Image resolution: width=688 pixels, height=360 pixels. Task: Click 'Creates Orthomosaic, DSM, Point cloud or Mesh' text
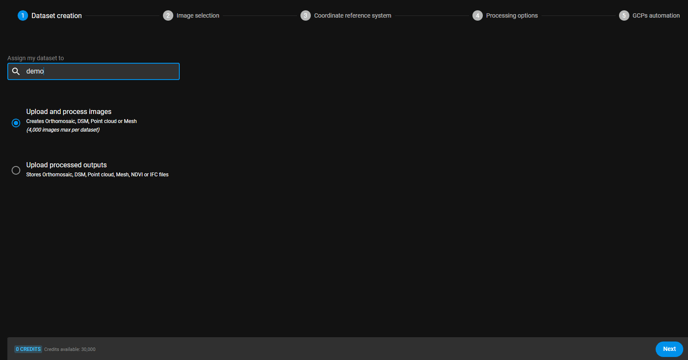tap(81, 121)
